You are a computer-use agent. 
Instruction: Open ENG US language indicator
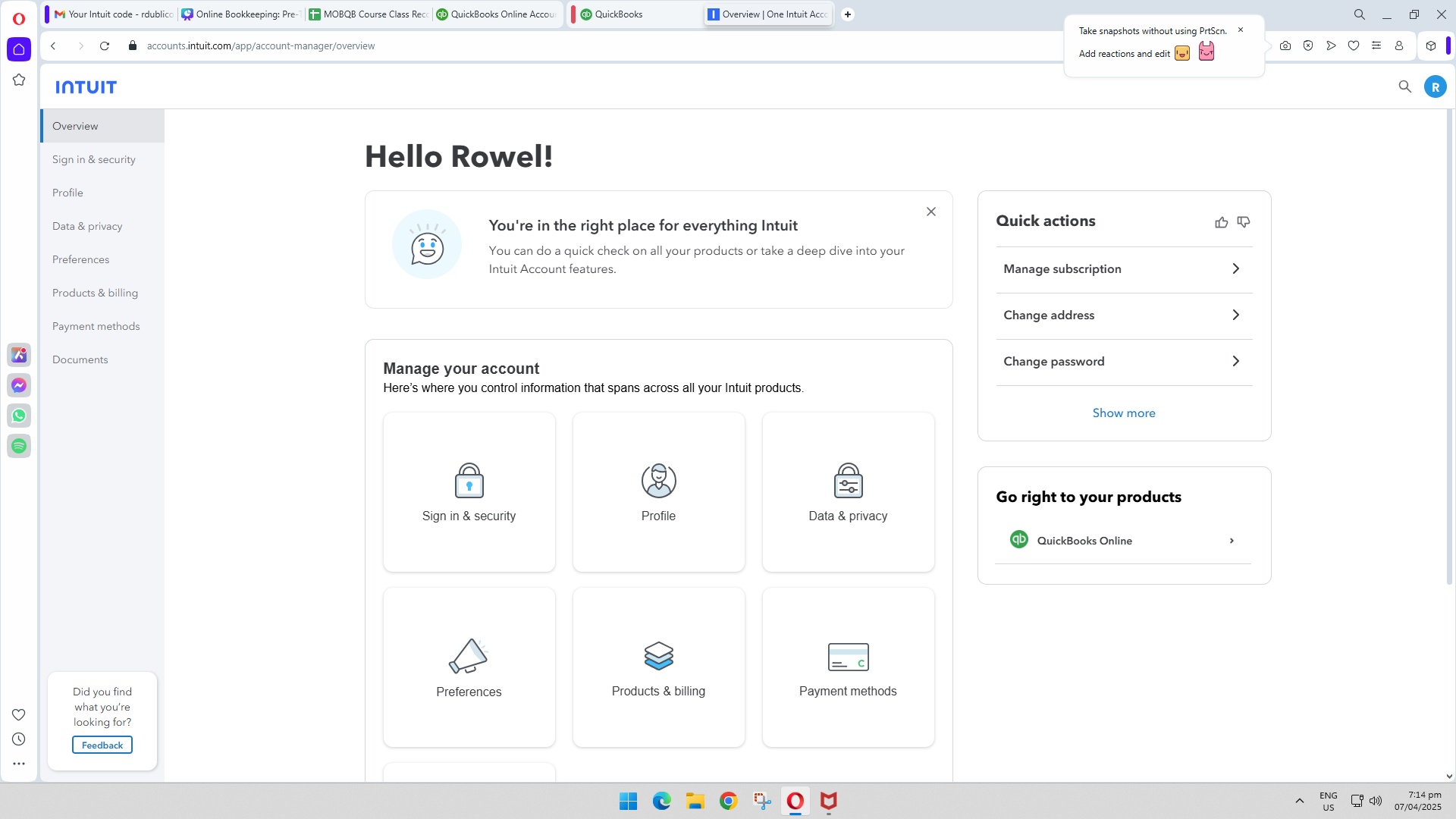tap(1328, 801)
